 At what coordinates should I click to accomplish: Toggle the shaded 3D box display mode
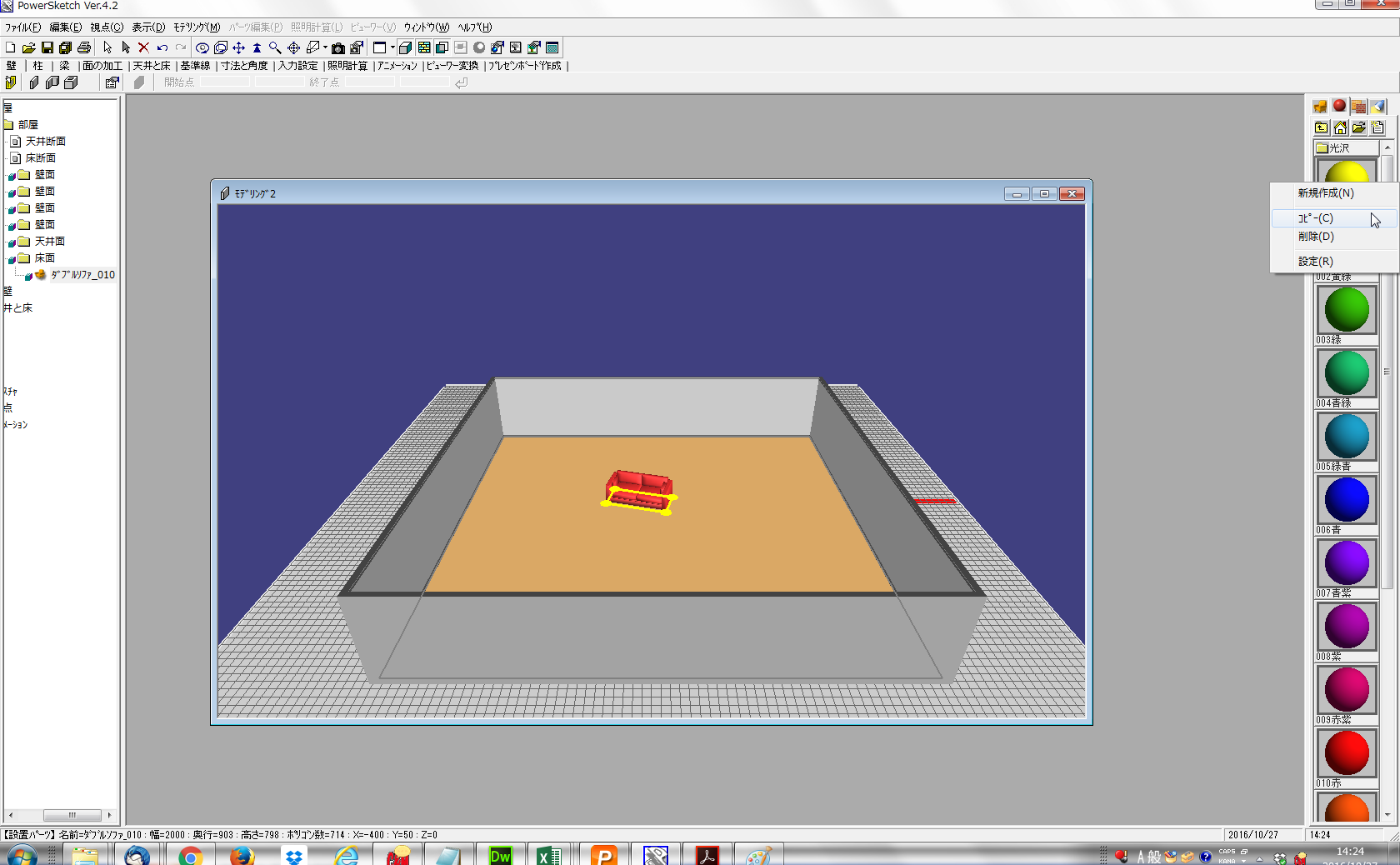point(405,48)
